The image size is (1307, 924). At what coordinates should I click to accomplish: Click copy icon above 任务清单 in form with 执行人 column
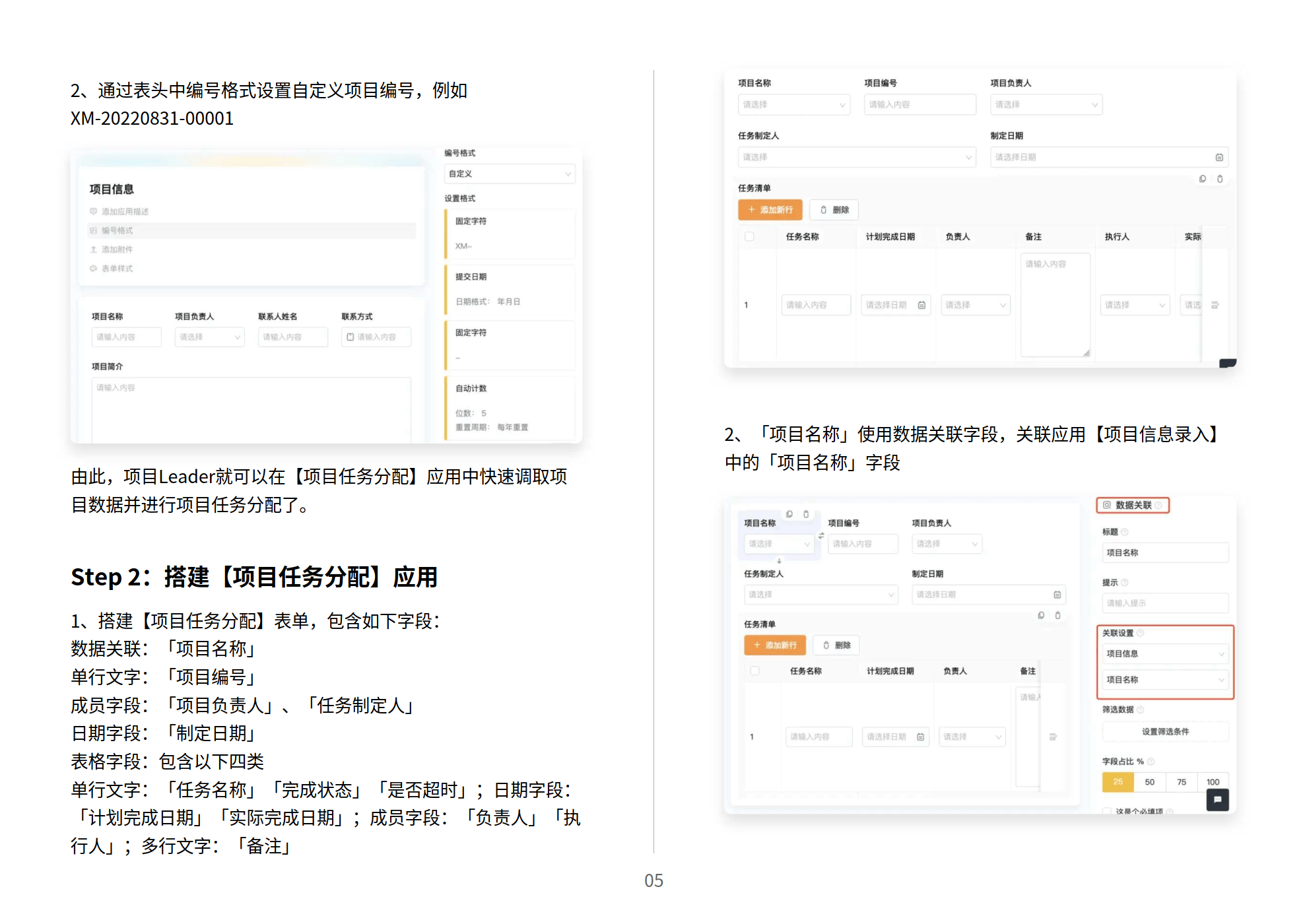(x=1203, y=179)
